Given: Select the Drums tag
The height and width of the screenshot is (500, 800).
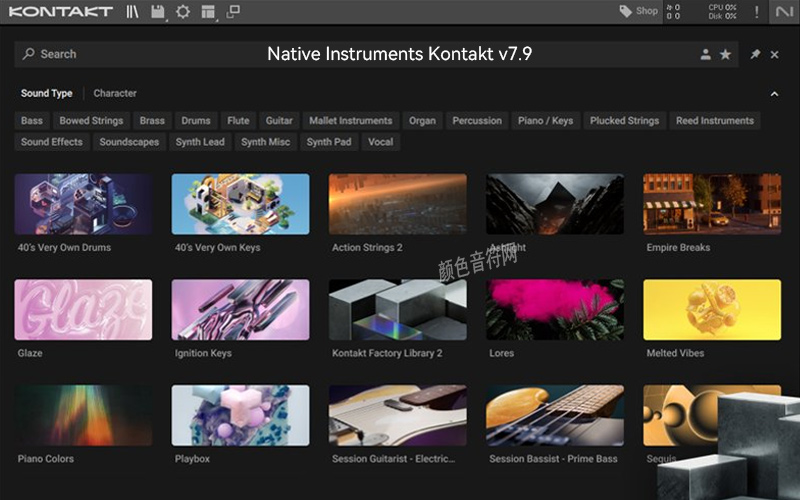Looking at the screenshot, I should (196, 121).
